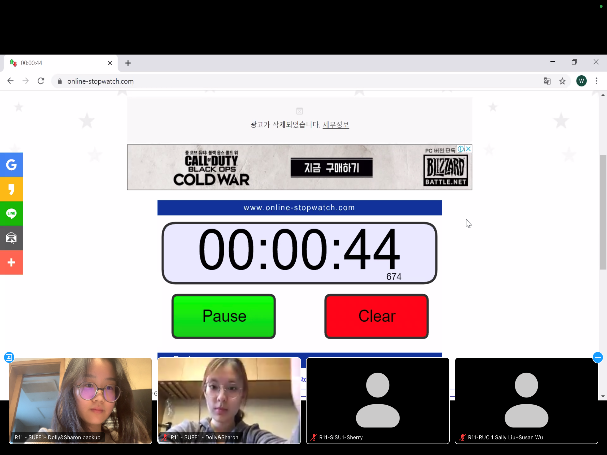
Task: Open the Chrome profile avatar menu
Action: click(x=581, y=81)
